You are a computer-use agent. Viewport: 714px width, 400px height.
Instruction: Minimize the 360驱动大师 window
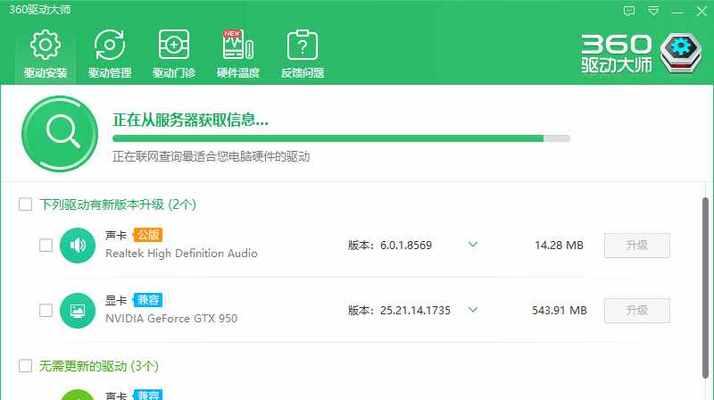point(678,11)
